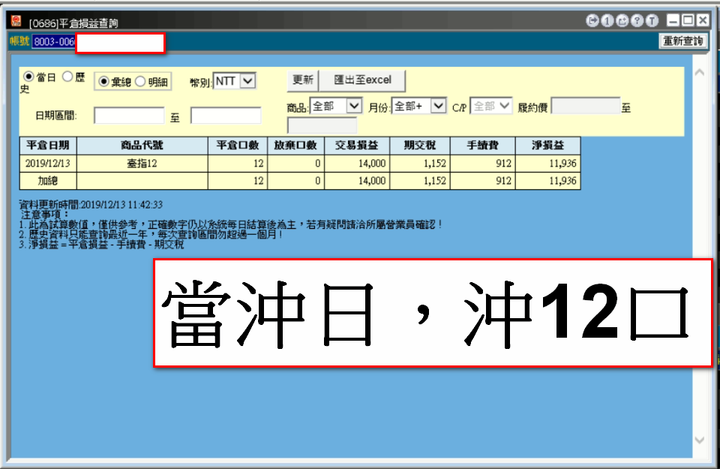Click the date cell 2019/12/13
This screenshot has width=720, height=469.
[x=48, y=164]
